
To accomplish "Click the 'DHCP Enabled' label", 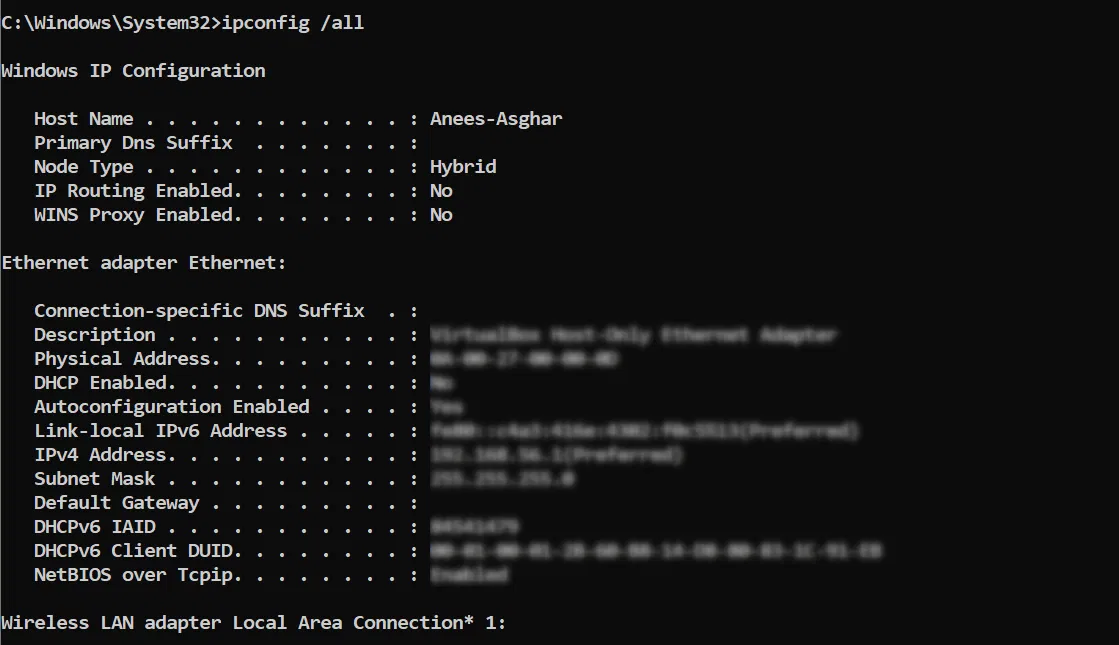I will click(100, 383).
